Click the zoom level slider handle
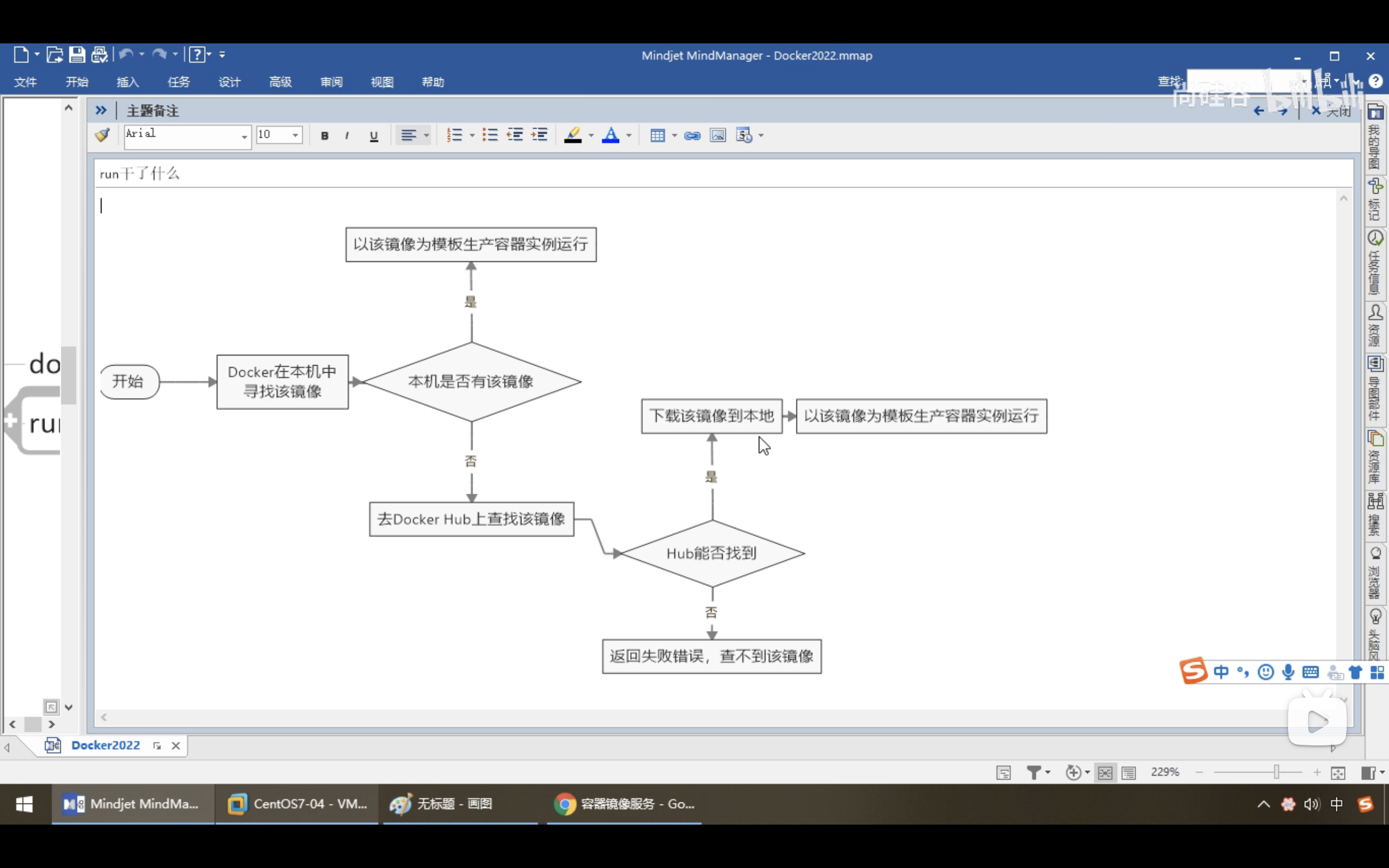 (1276, 772)
